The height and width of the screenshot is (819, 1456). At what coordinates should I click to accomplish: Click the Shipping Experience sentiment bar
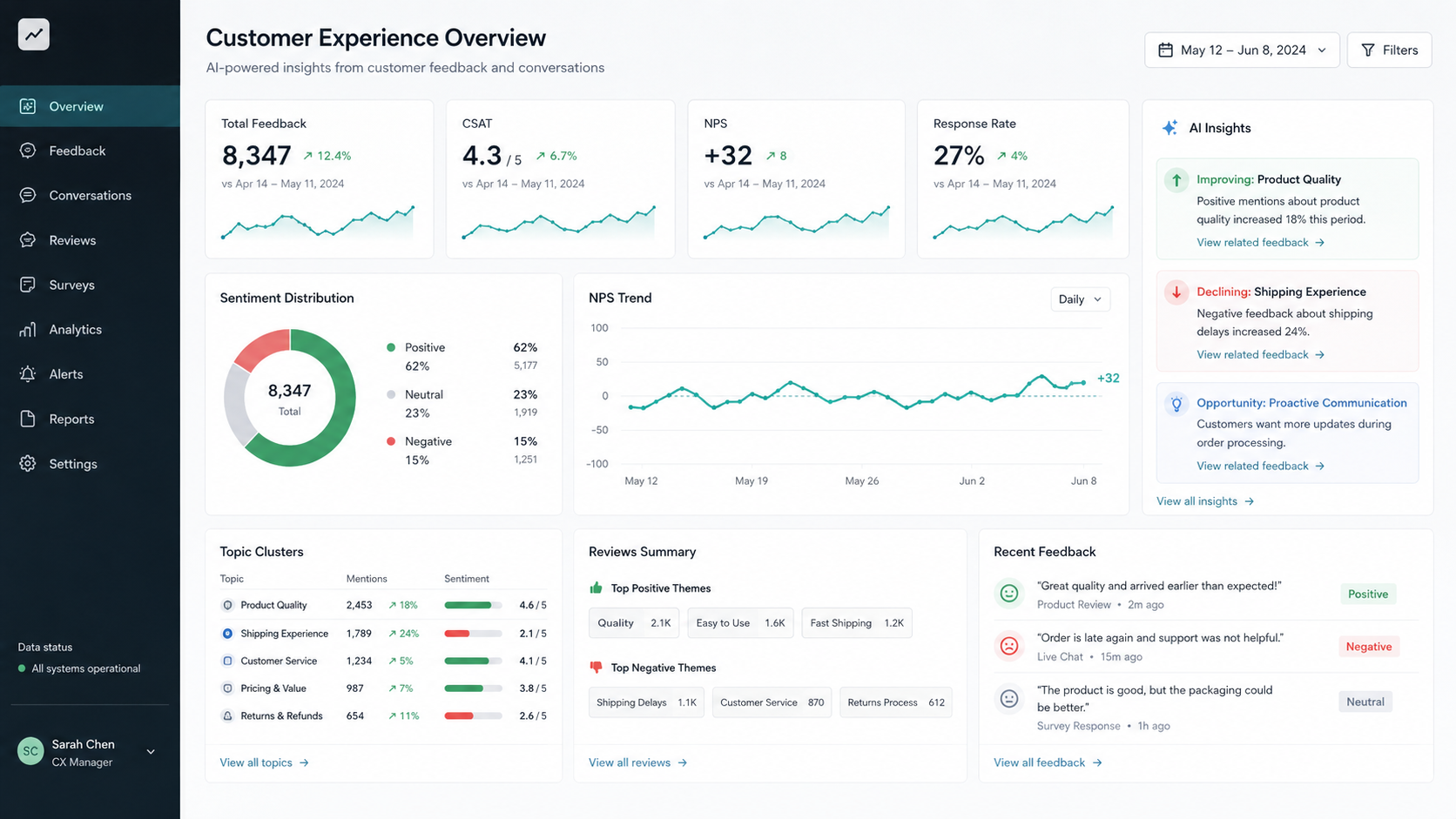(473, 634)
